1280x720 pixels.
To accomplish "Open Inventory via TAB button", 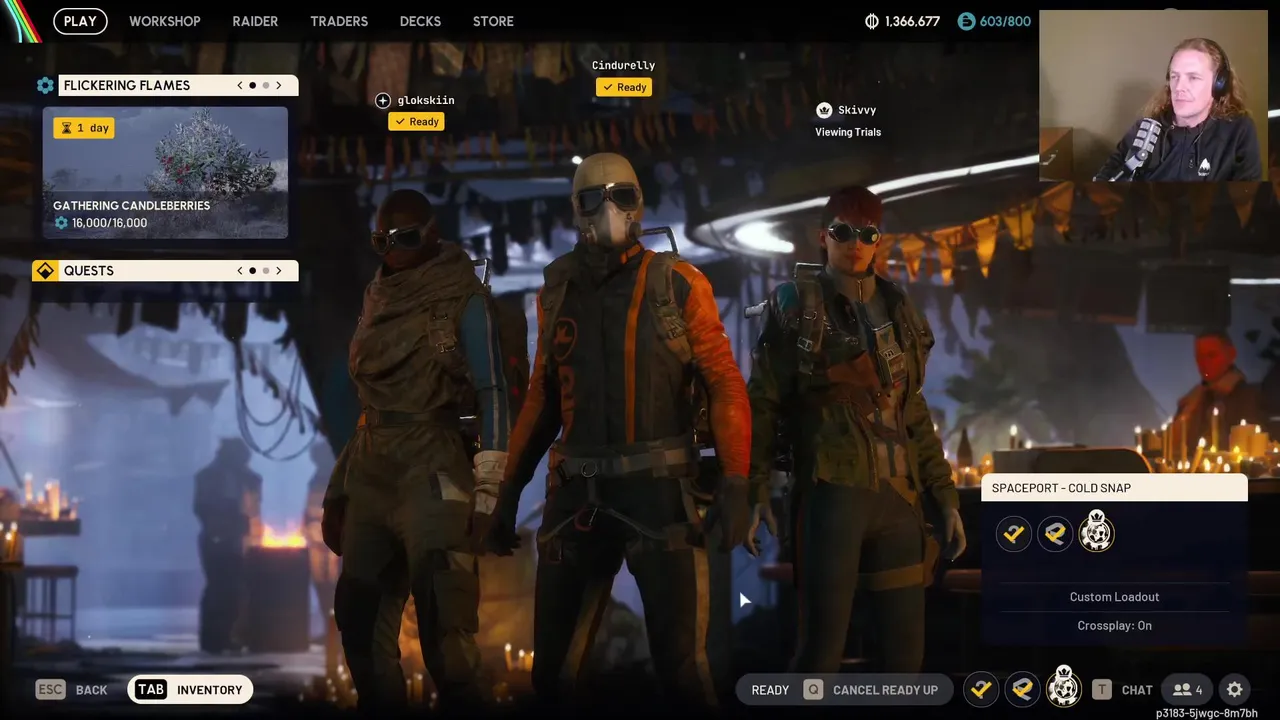I will [190, 690].
